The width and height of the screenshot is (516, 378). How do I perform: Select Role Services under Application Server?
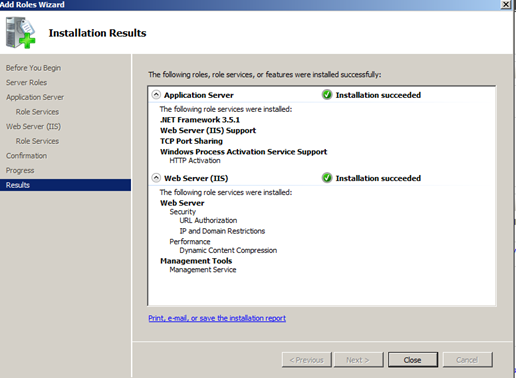tap(37, 112)
